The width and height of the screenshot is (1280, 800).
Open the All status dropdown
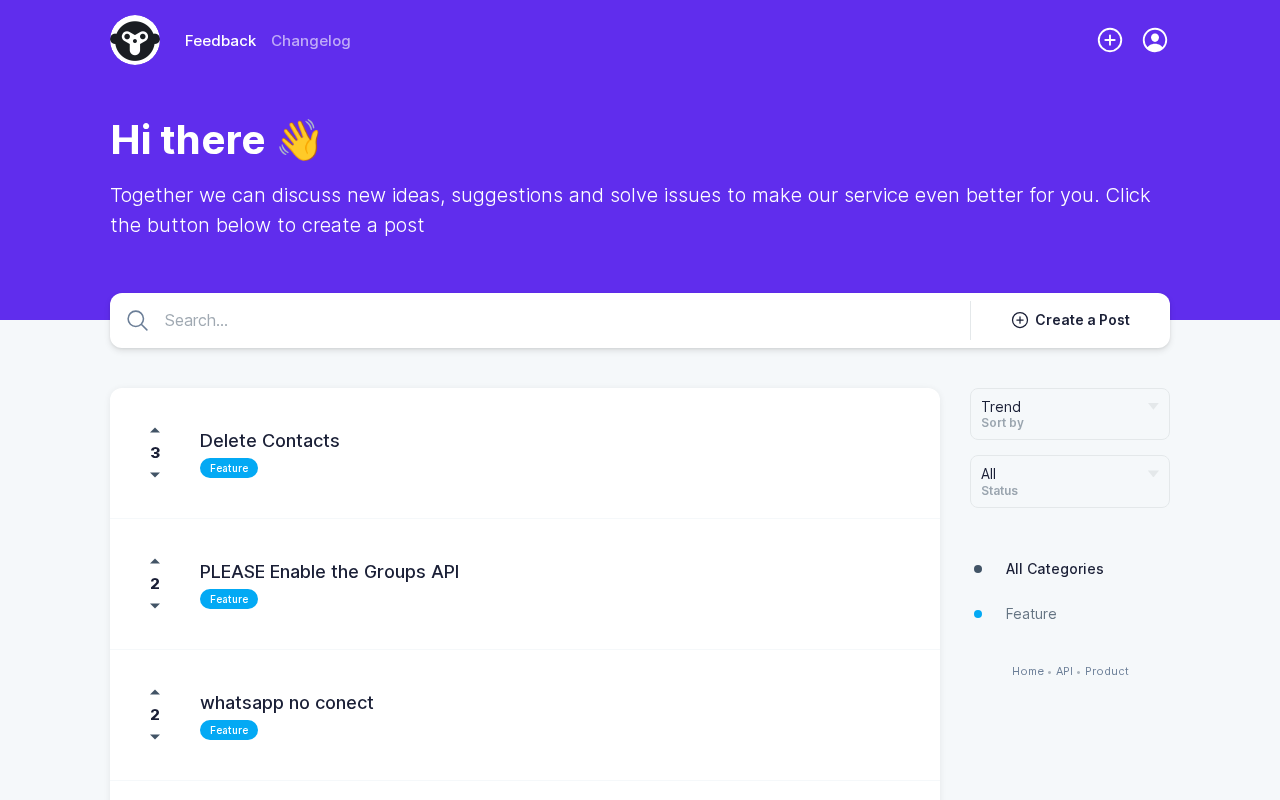1069,481
